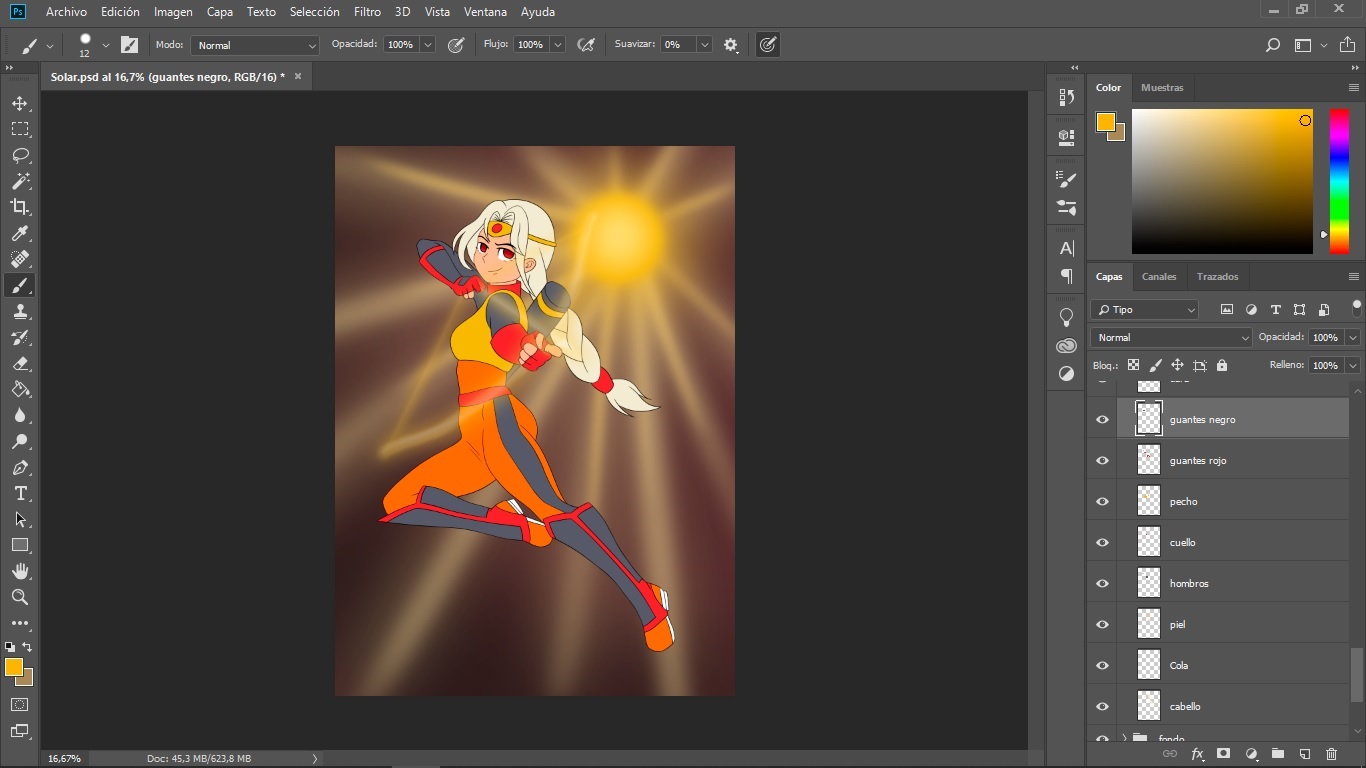Select the Horizontal Type tool
Screen dimensions: 1366x768
20,494
